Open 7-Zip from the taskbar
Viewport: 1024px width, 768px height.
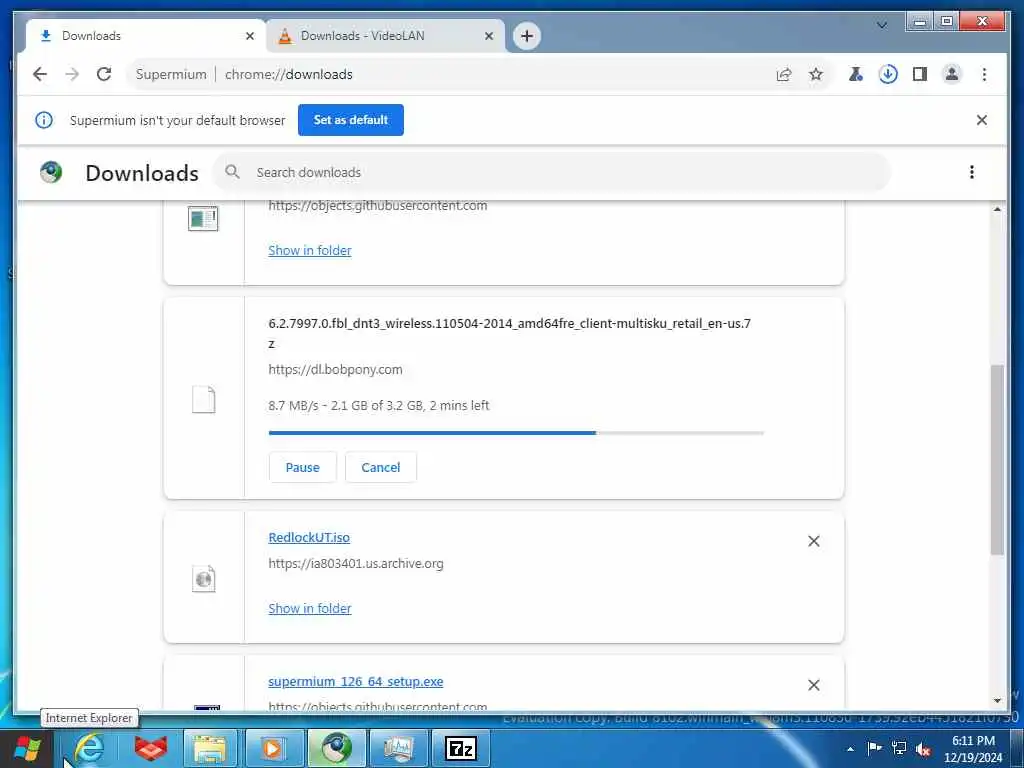pos(461,748)
